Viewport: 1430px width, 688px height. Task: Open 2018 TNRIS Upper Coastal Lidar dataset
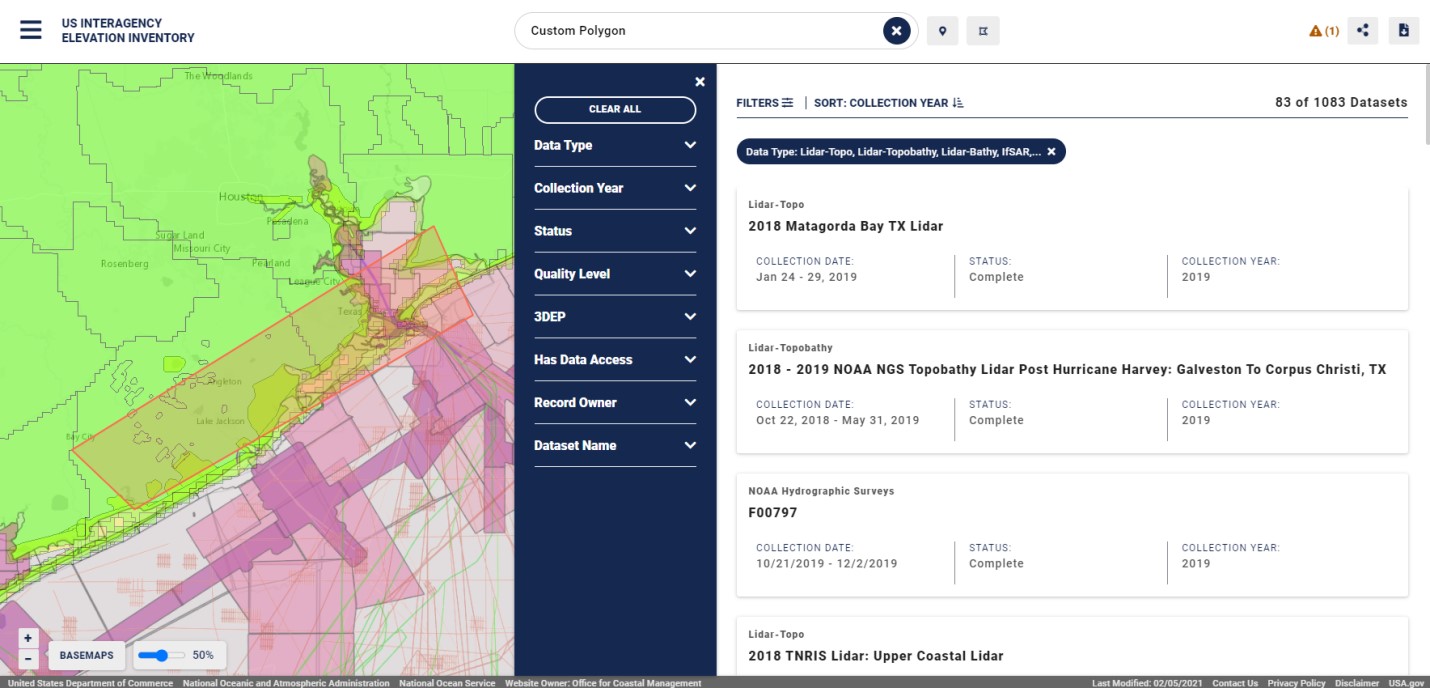876,656
